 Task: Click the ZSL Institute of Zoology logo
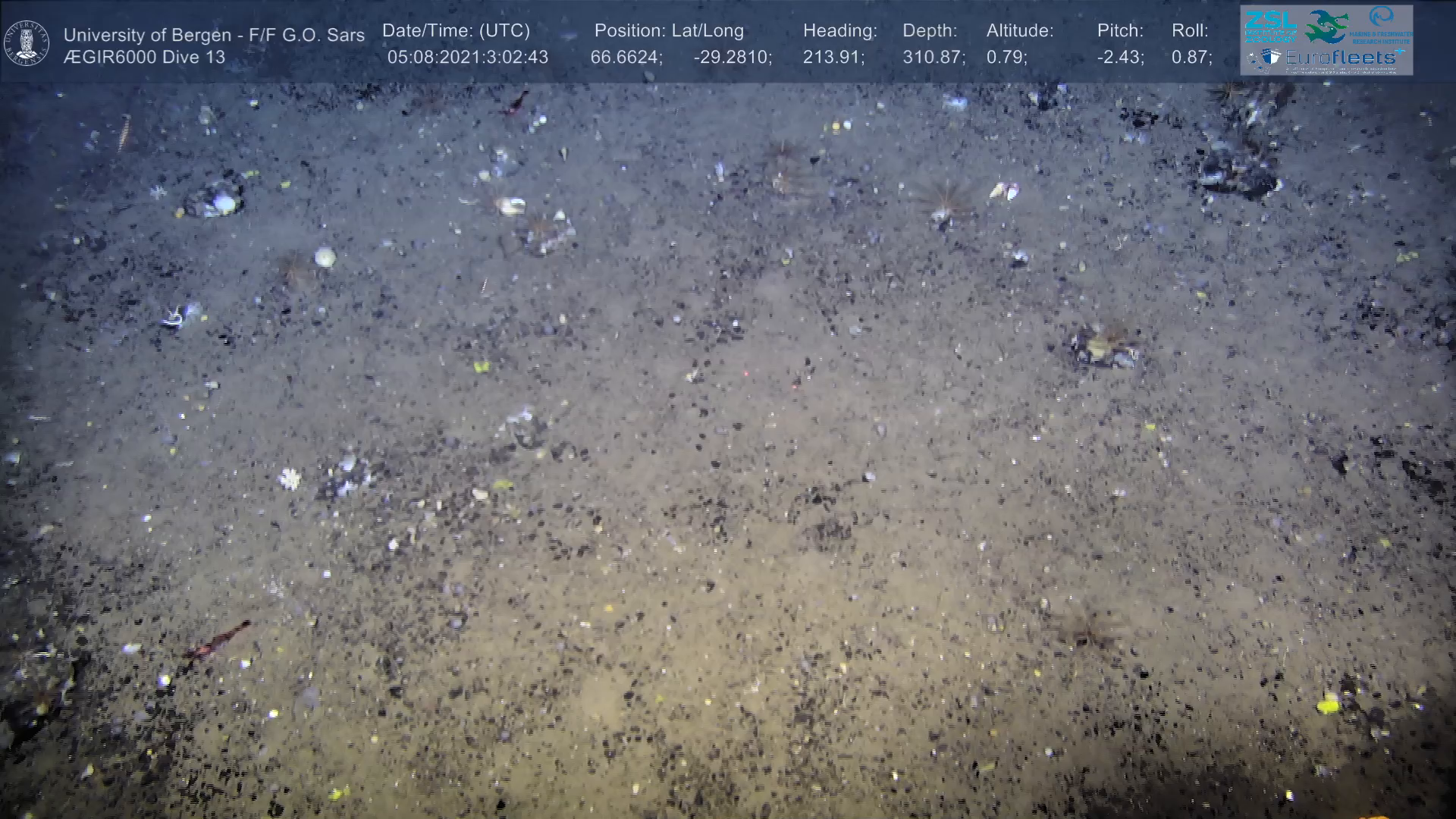click(x=1270, y=28)
